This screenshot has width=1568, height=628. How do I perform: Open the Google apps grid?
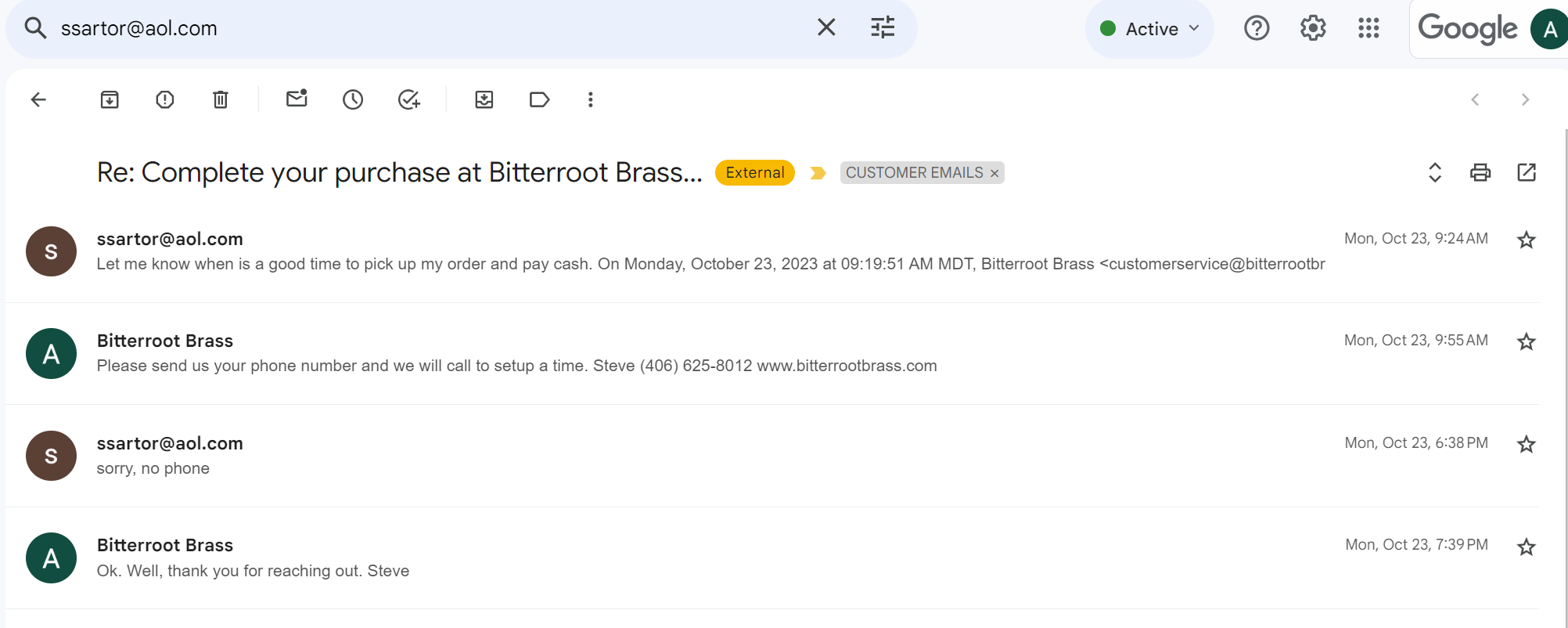coord(1368,28)
